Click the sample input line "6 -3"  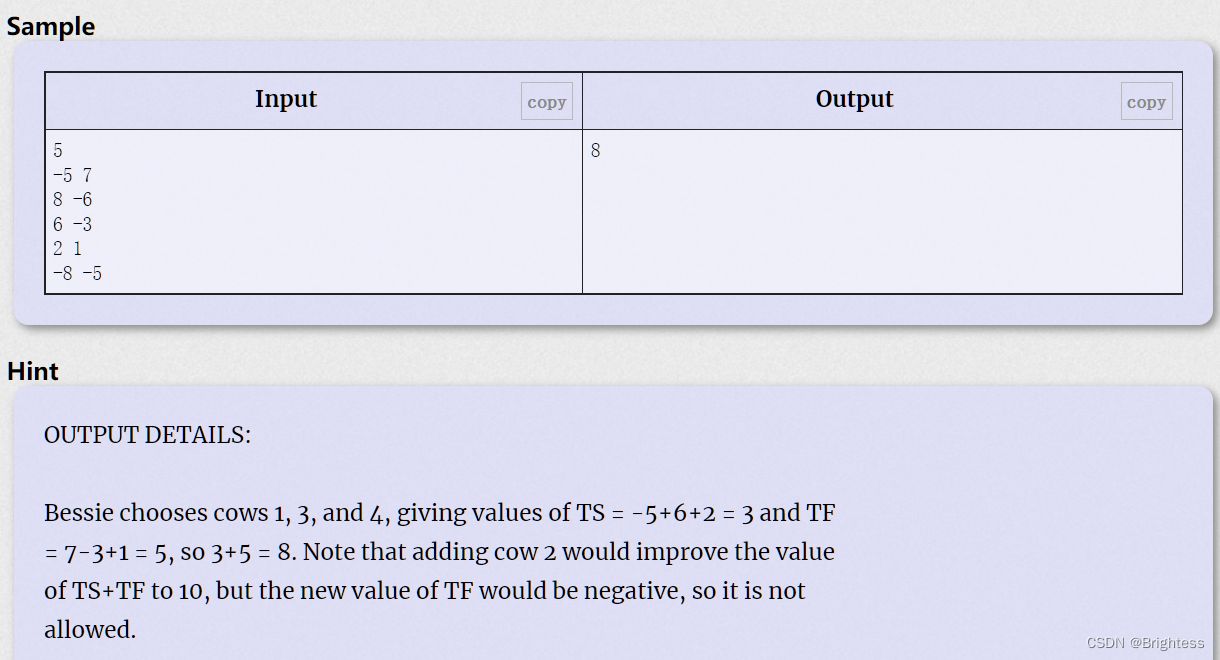[72, 224]
